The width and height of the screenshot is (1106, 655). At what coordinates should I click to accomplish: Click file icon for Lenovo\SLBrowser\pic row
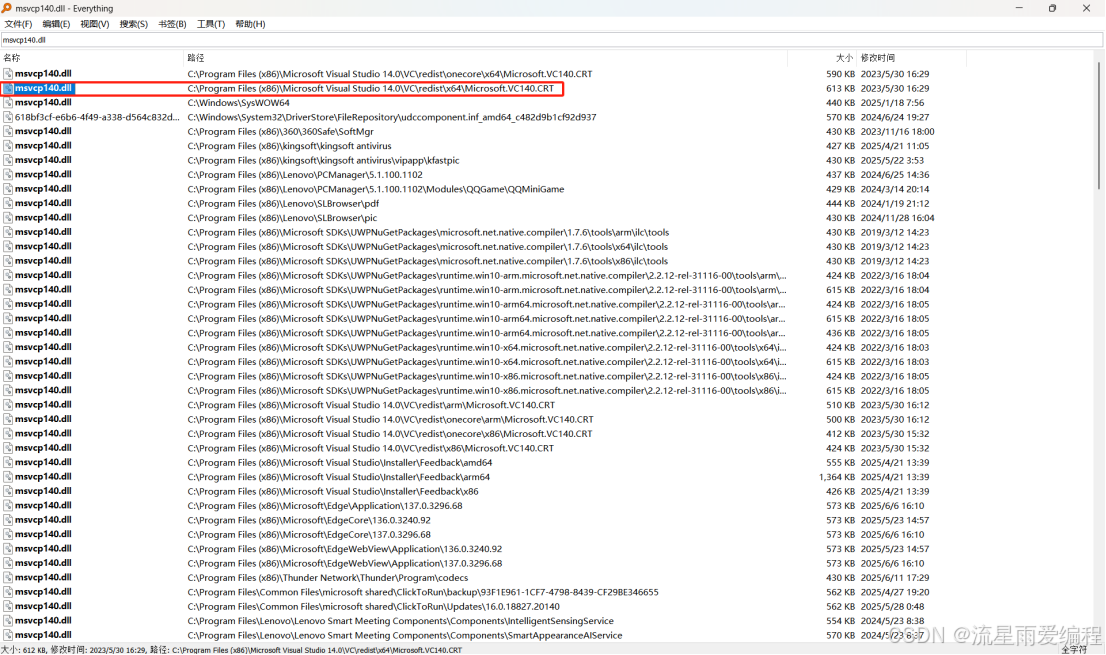point(8,217)
